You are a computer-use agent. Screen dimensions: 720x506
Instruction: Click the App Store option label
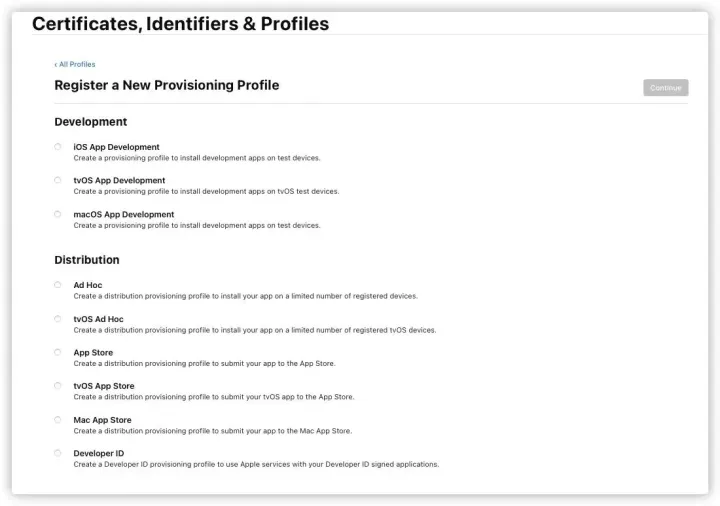[93, 353]
